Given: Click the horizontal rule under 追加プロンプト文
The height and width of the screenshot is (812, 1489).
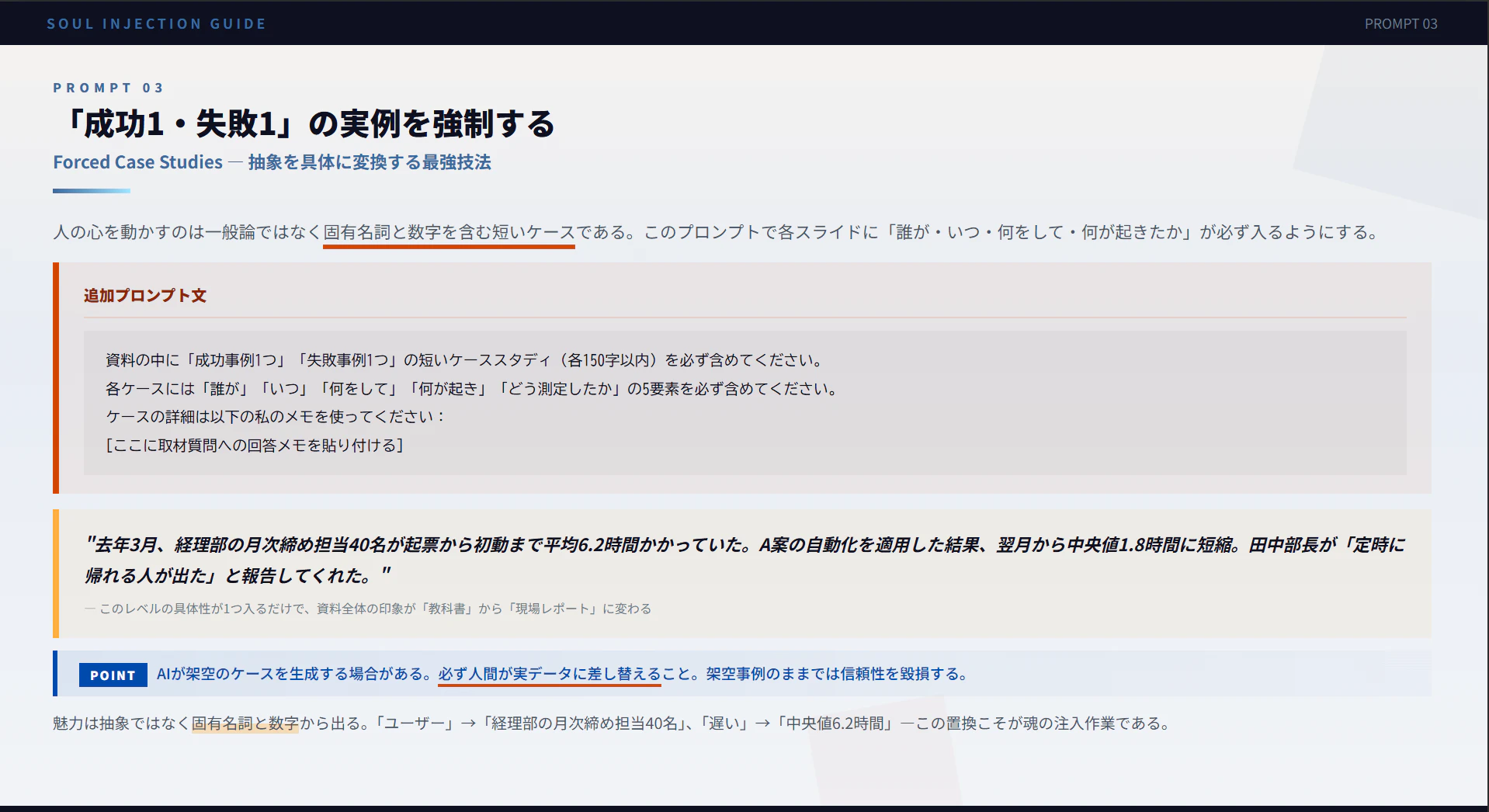Looking at the screenshot, I should pos(743,318).
